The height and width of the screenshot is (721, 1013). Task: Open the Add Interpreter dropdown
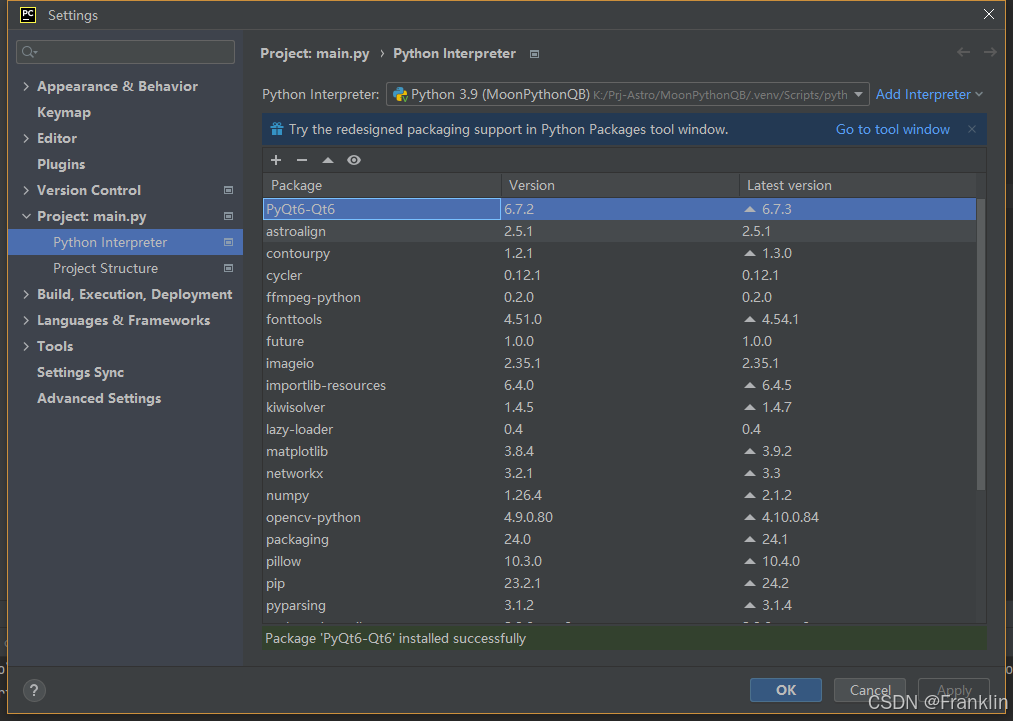point(928,94)
